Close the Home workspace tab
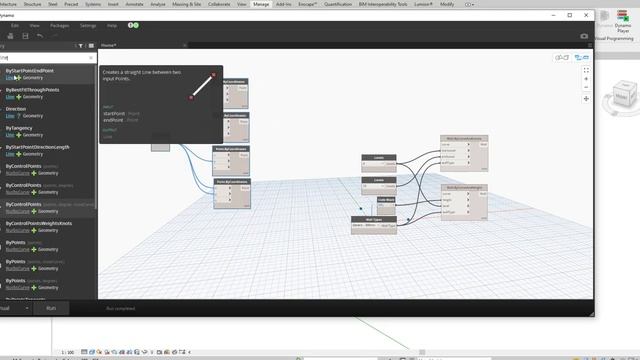This screenshot has width=640, height=360. [x=184, y=45]
